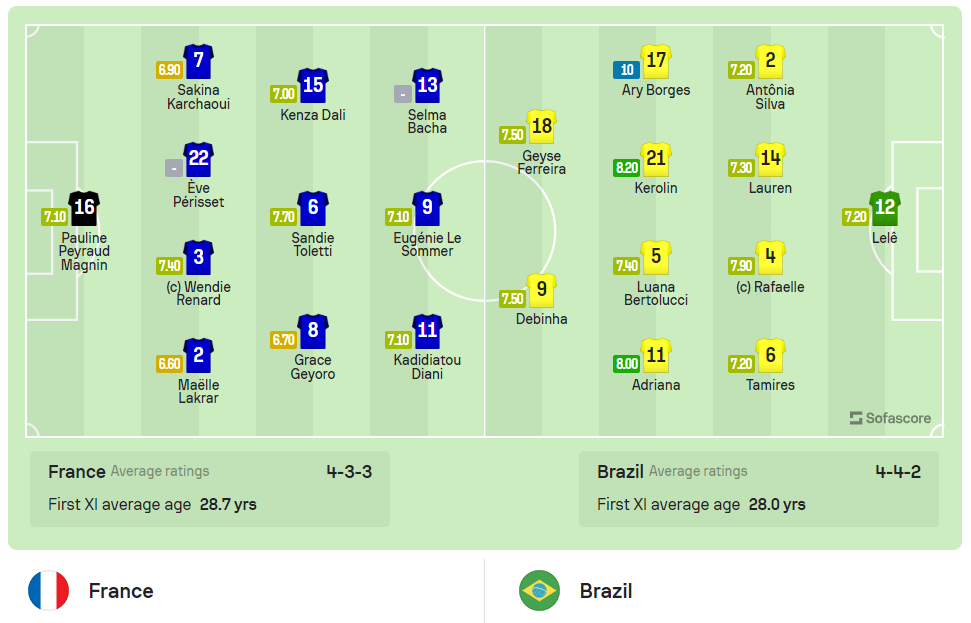Click the France team name link
The image size is (971, 623).
tap(121, 592)
